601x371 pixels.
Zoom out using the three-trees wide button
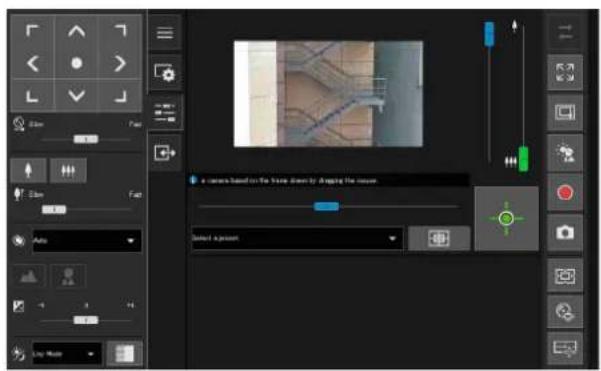68,170
